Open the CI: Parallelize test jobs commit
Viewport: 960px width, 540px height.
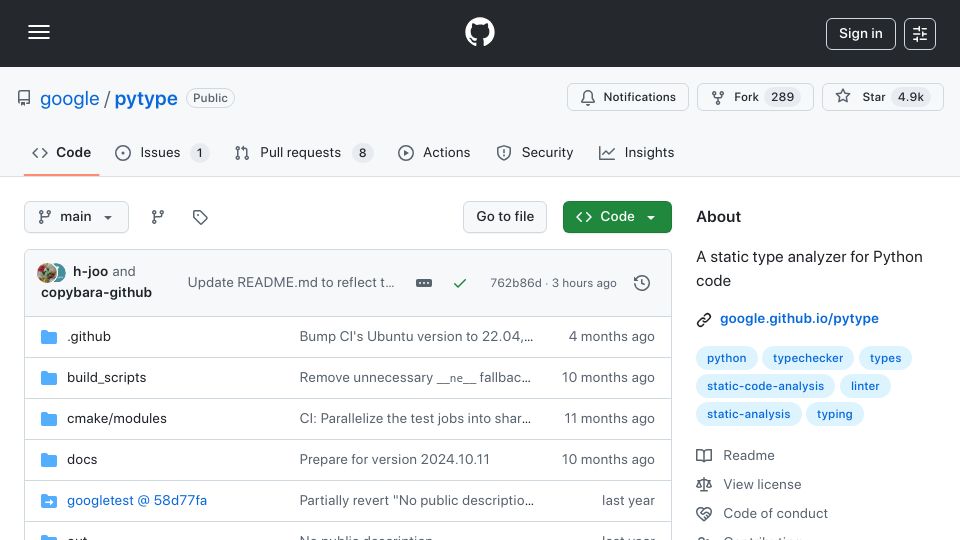(x=415, y=419)
